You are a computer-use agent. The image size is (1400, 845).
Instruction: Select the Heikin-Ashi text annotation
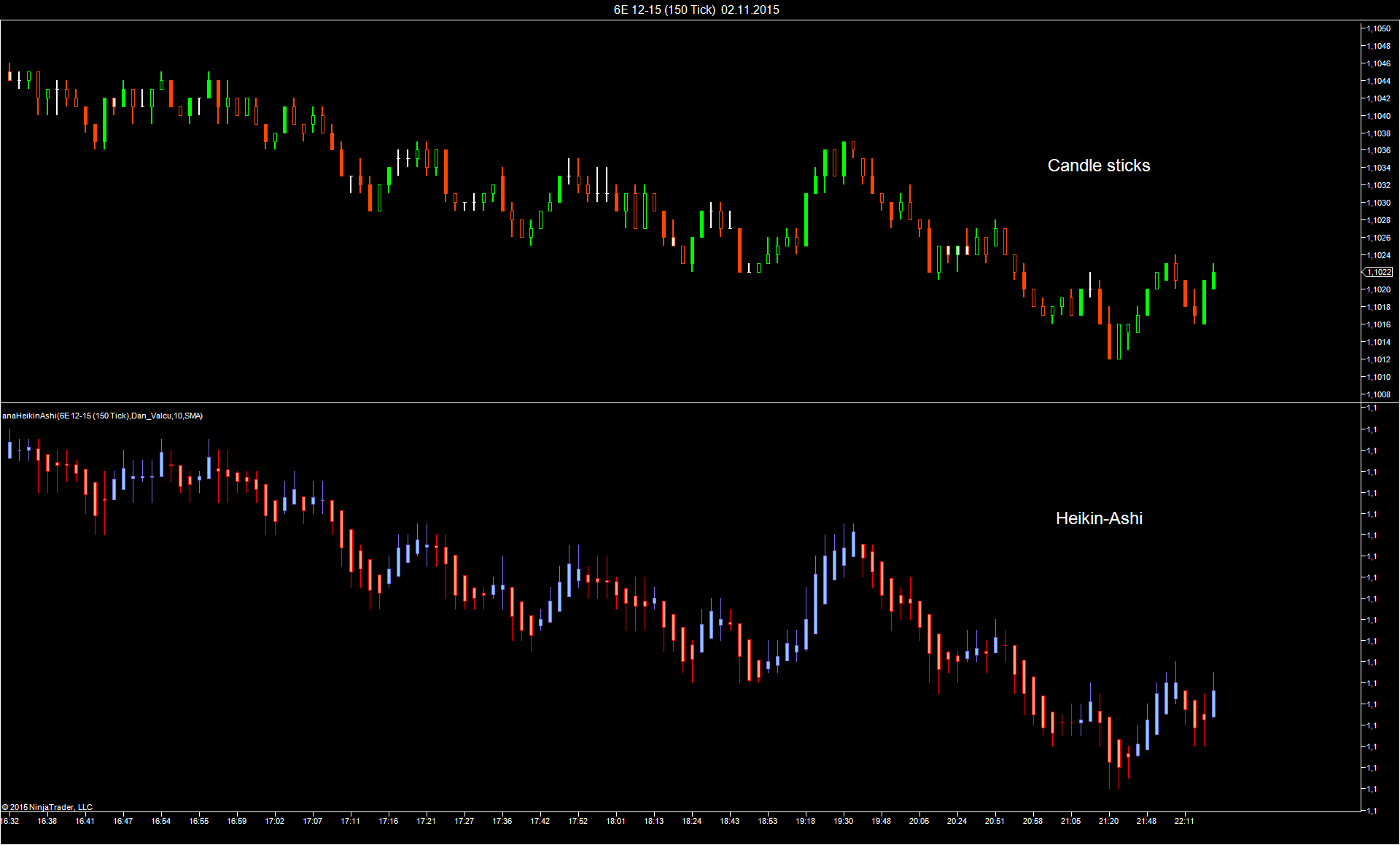pyautogui.click(x=1099, y=518)
